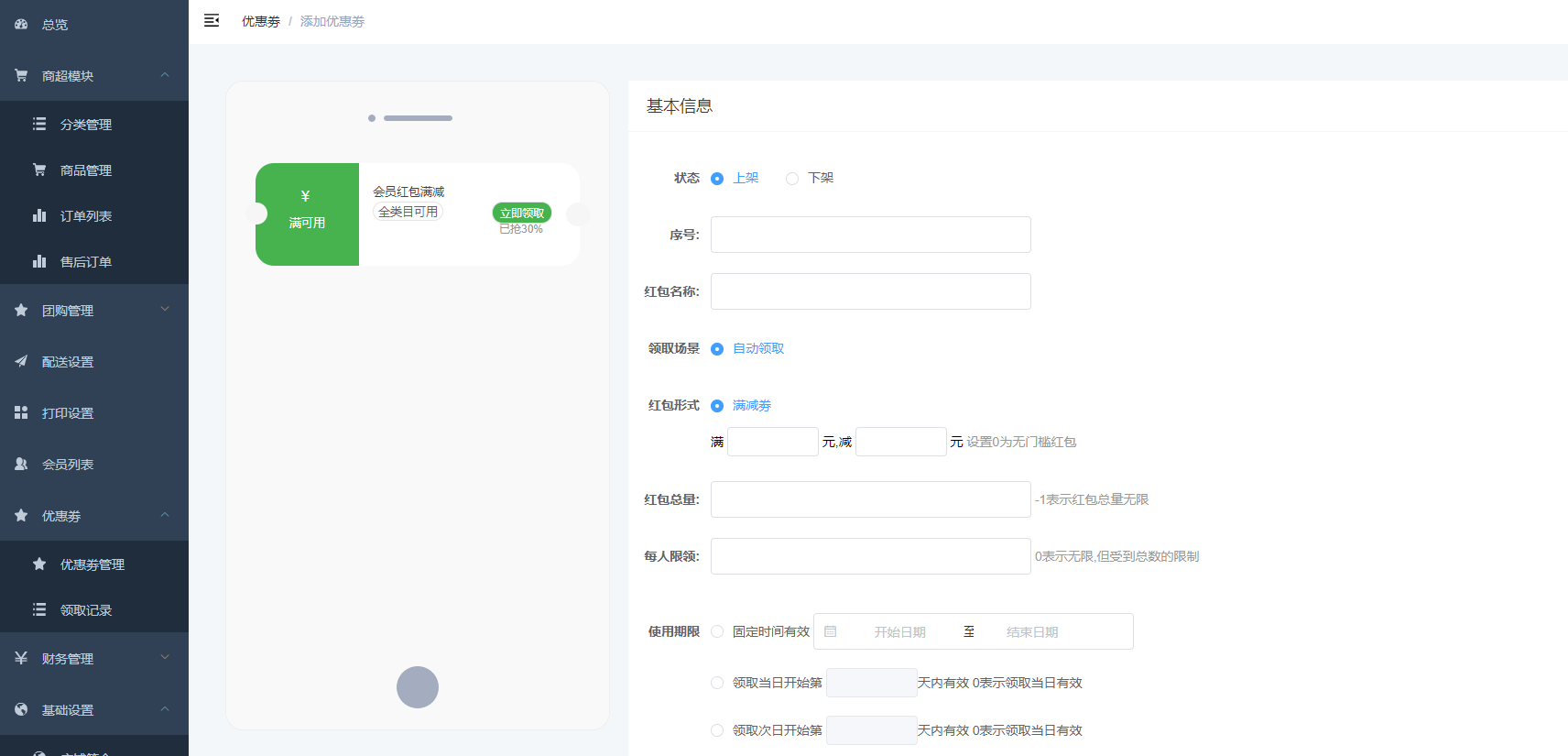Select 固定时间有效 radio option
Image resolution: width=1568 pixels, height=756 pixels.
pos(717,632)
